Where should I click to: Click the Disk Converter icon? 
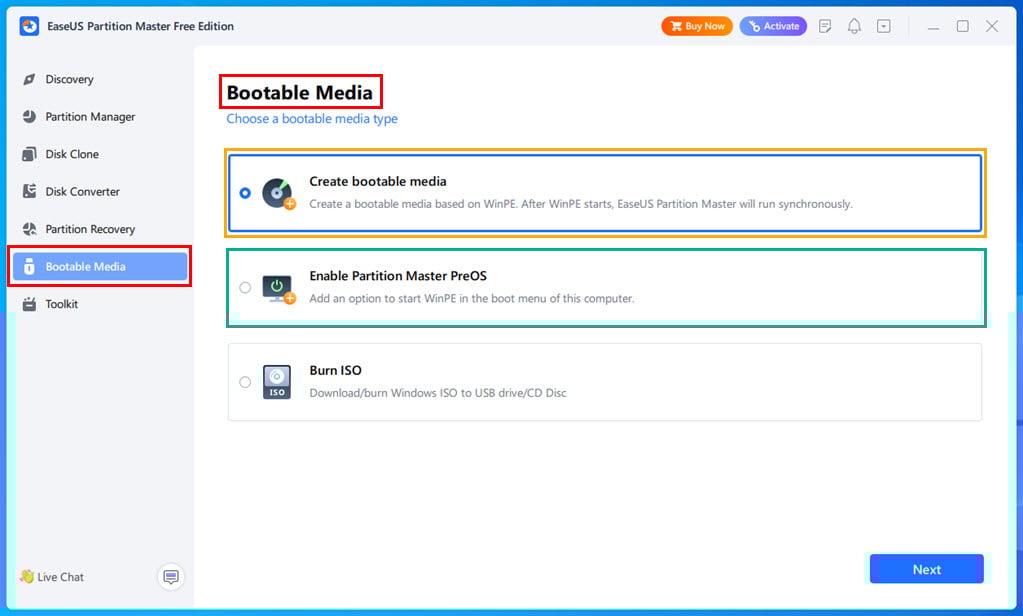[x=29, y=191]
